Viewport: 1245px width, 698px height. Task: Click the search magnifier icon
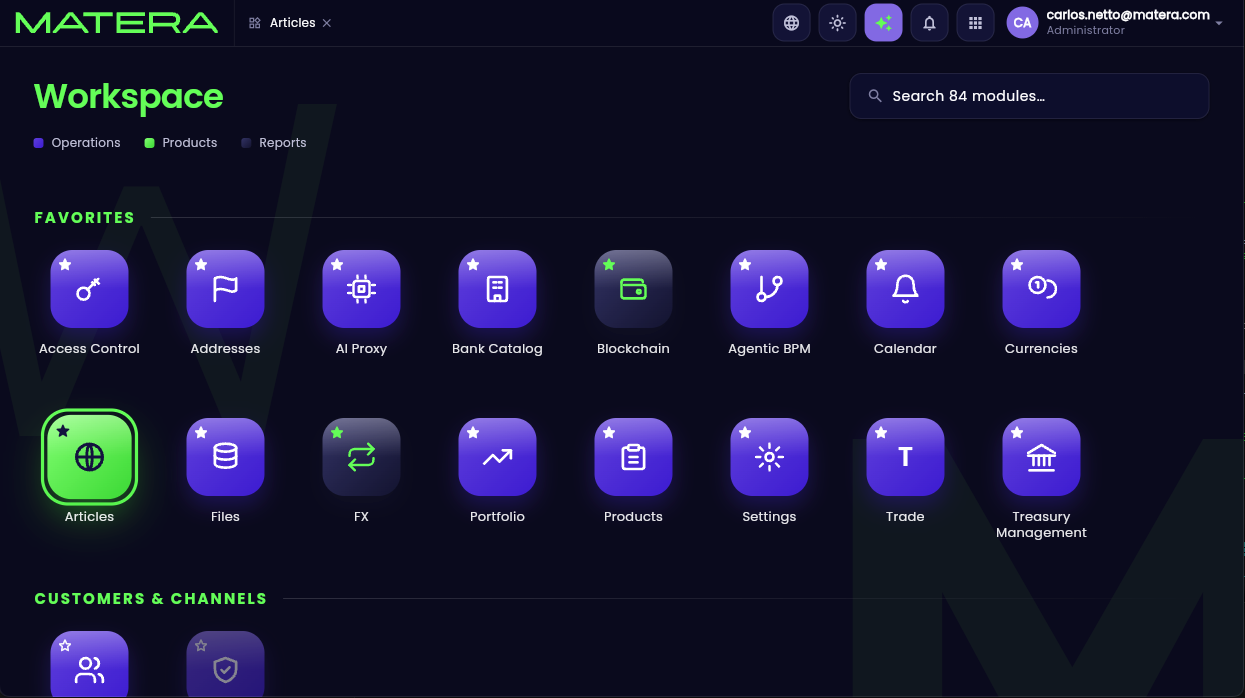click(875, 96)
